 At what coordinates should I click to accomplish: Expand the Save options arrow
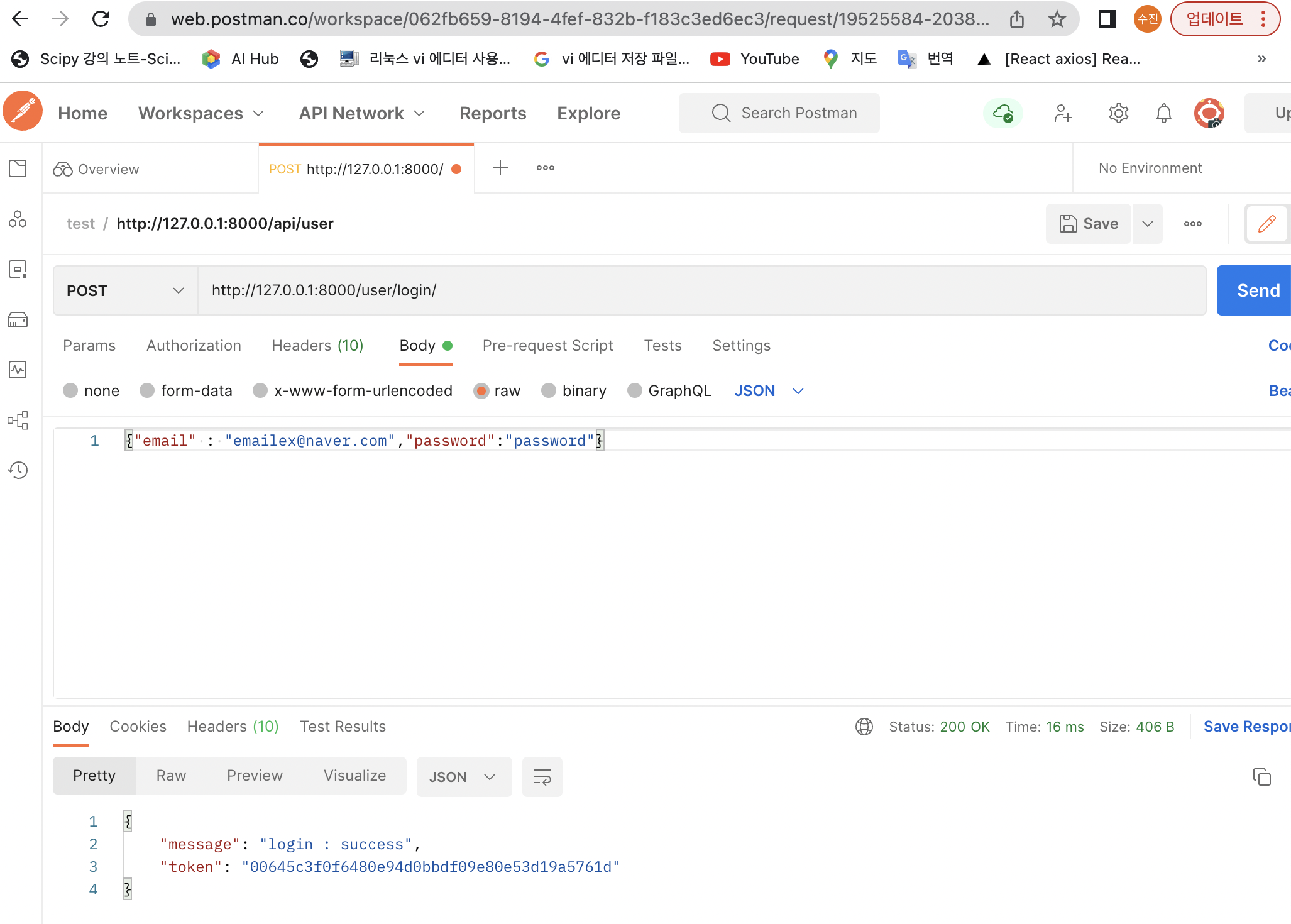pos(1147,224)
